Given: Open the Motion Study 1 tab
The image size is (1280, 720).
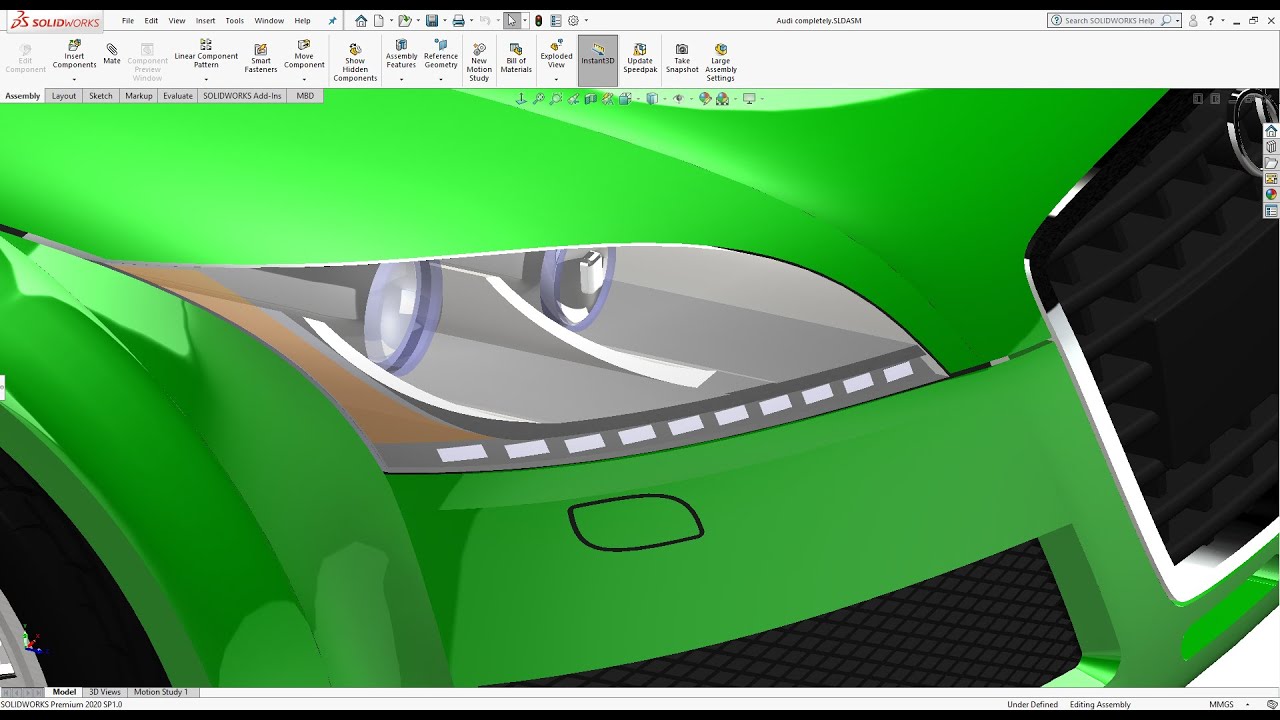Looking at the screenshot, I should [161, 692].
